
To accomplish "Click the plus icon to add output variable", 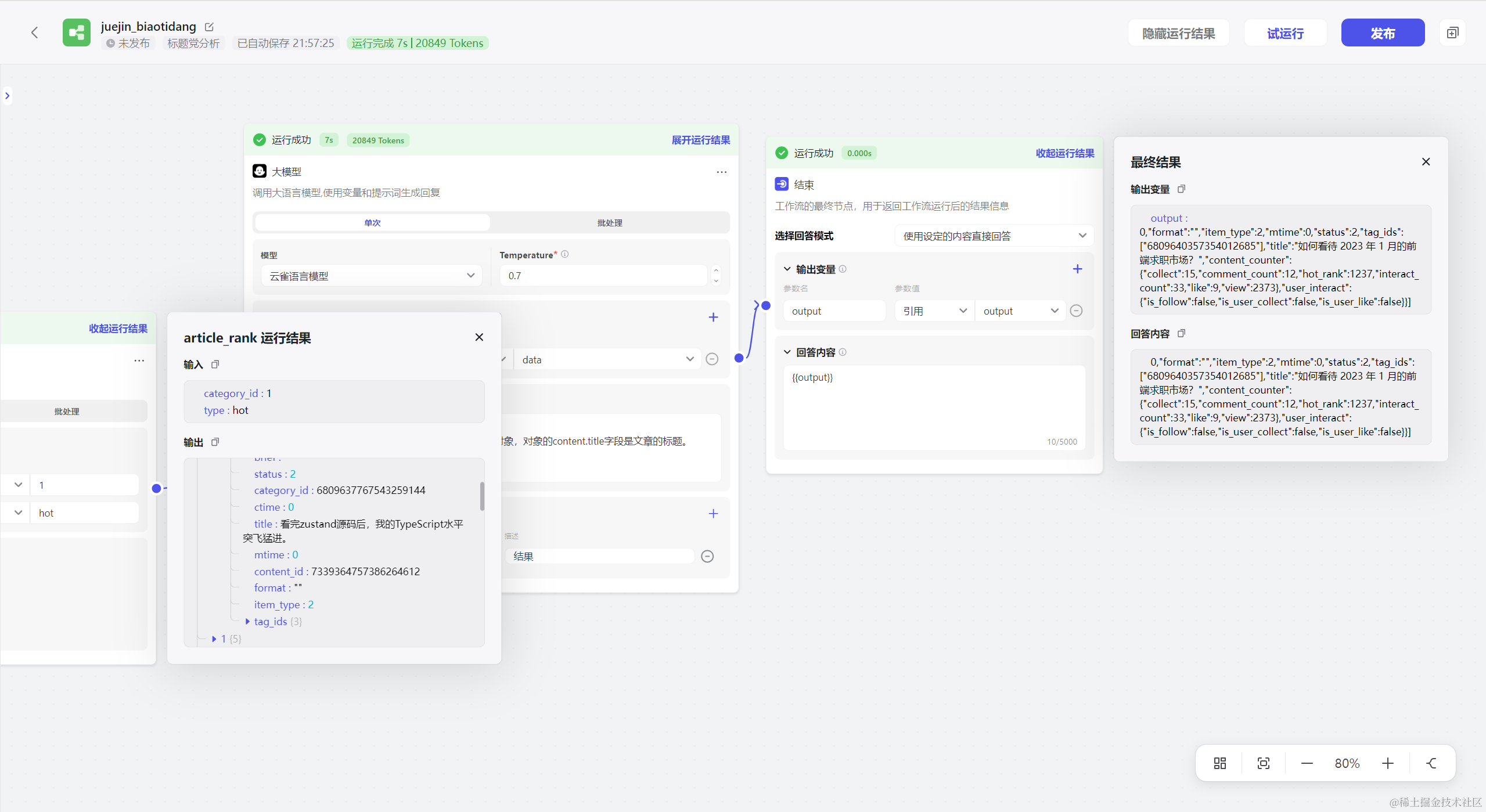I will tap(1077, 269).
